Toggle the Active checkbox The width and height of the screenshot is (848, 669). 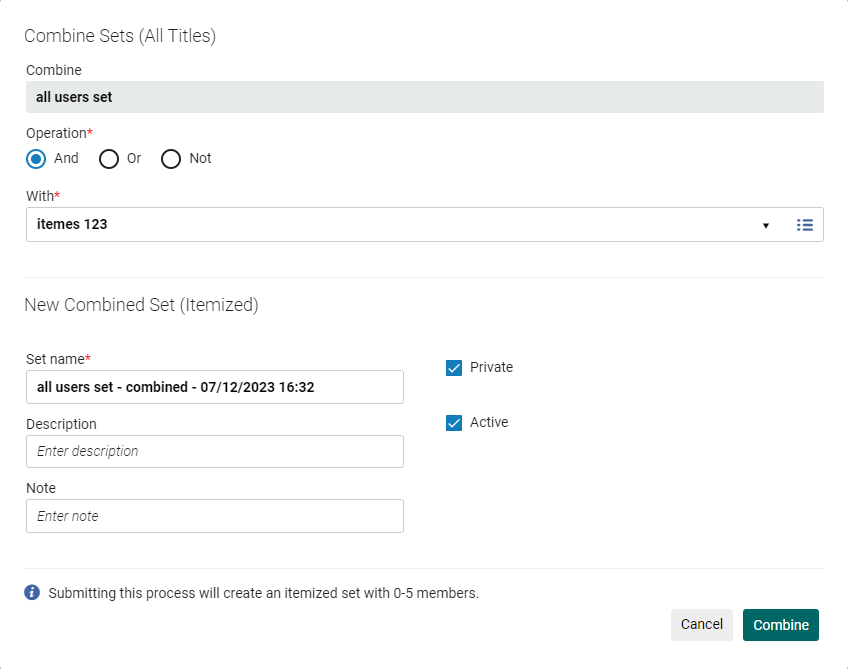click(454, 423)
